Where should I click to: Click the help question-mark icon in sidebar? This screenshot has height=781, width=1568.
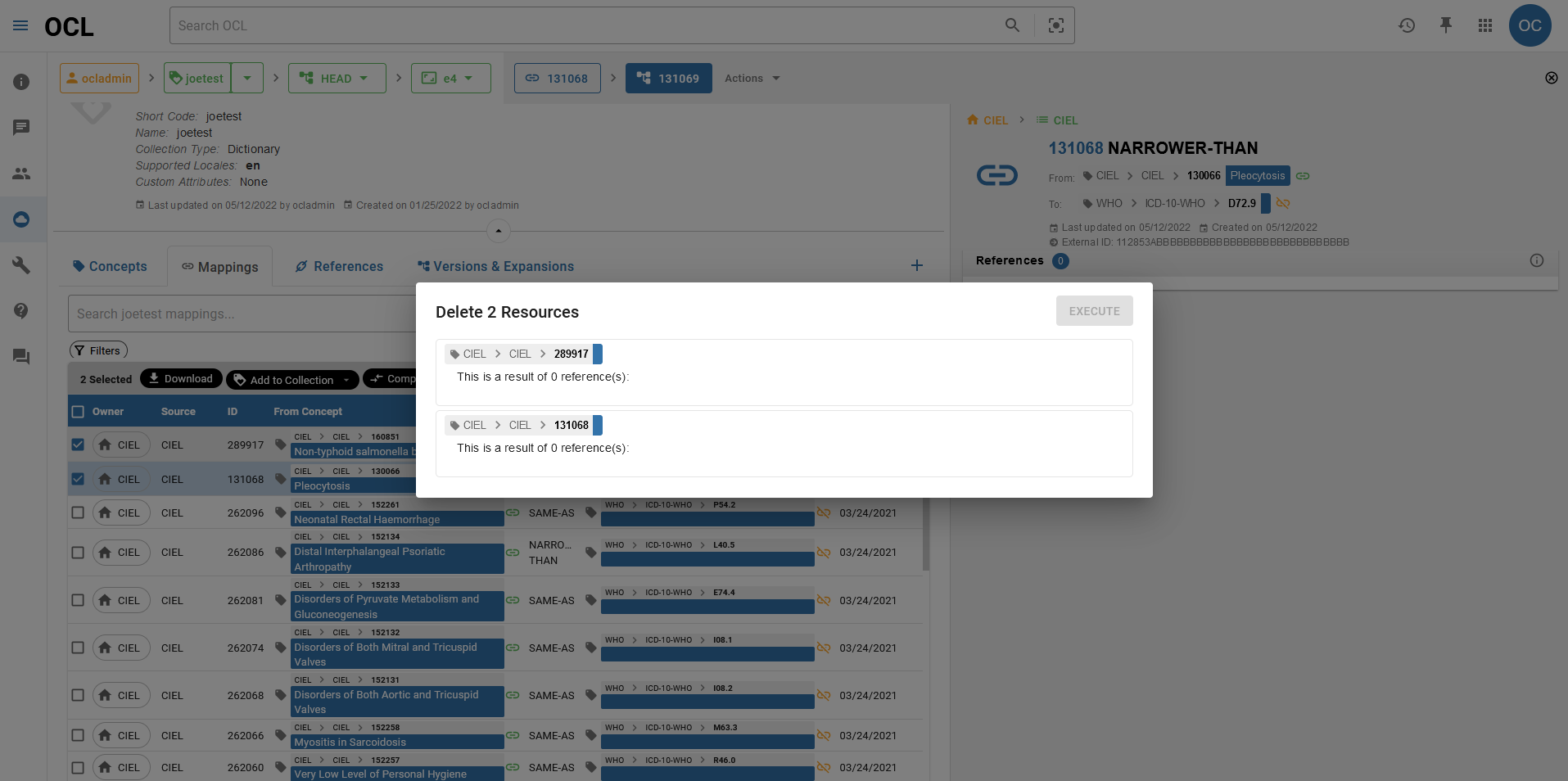tap(20, 310)
